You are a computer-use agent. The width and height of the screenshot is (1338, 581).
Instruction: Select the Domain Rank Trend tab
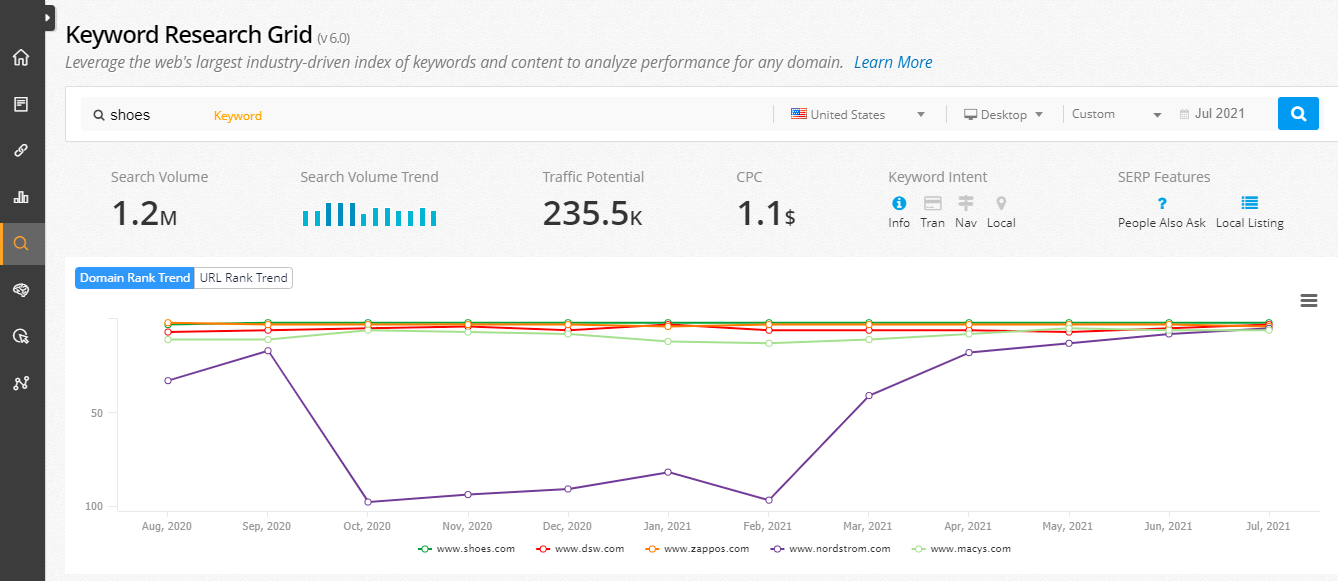point(135,278)
